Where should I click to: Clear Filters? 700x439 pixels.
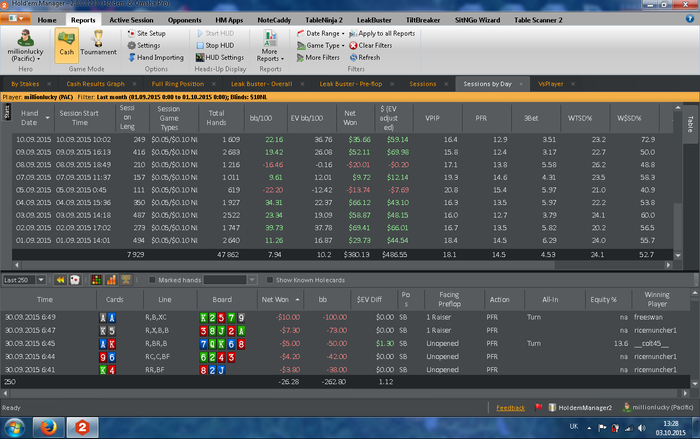coord(371,45)
